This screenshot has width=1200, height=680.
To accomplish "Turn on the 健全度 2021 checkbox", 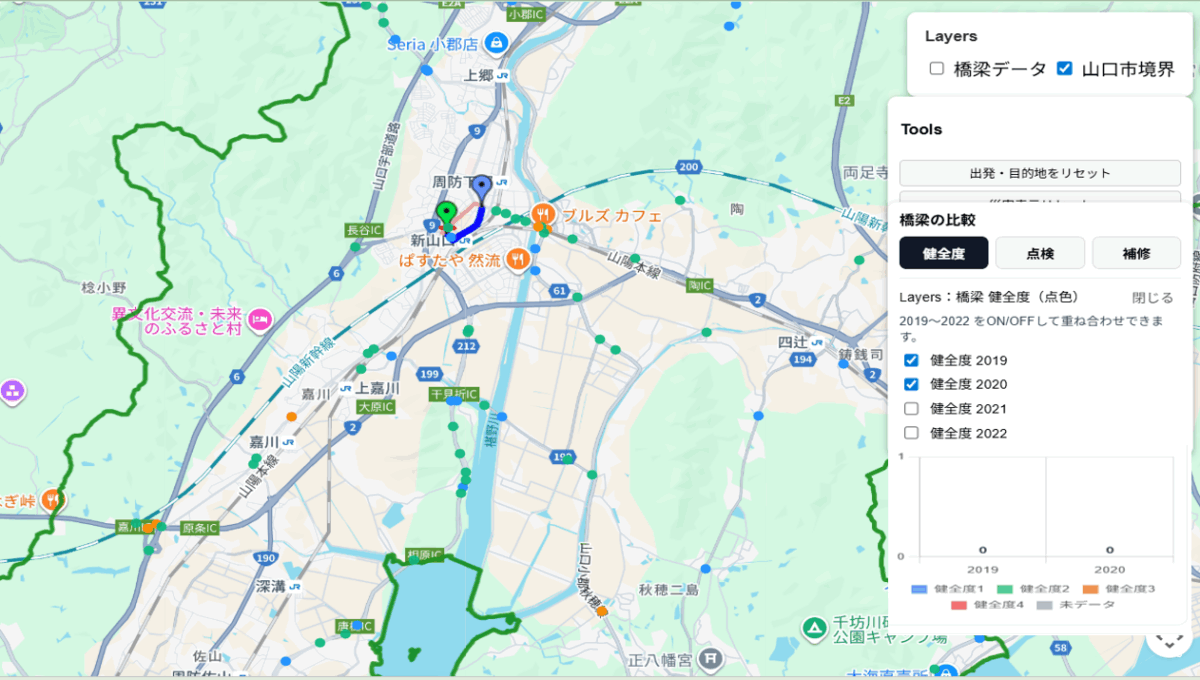I will [911, 409].
